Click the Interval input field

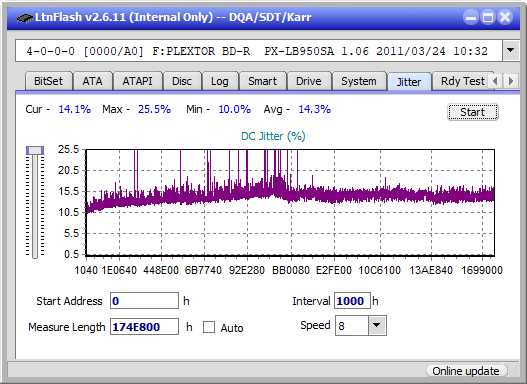click(352, 301)
